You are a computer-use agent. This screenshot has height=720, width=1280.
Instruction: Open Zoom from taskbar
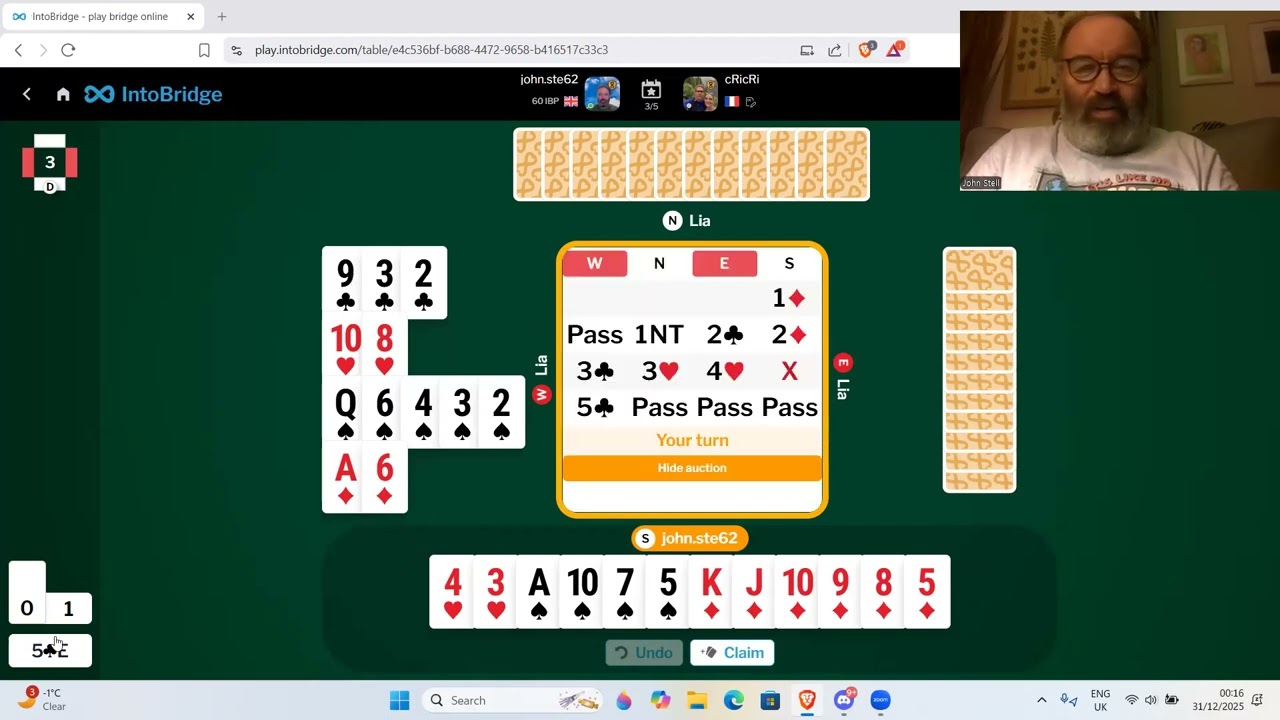(880, 700)
